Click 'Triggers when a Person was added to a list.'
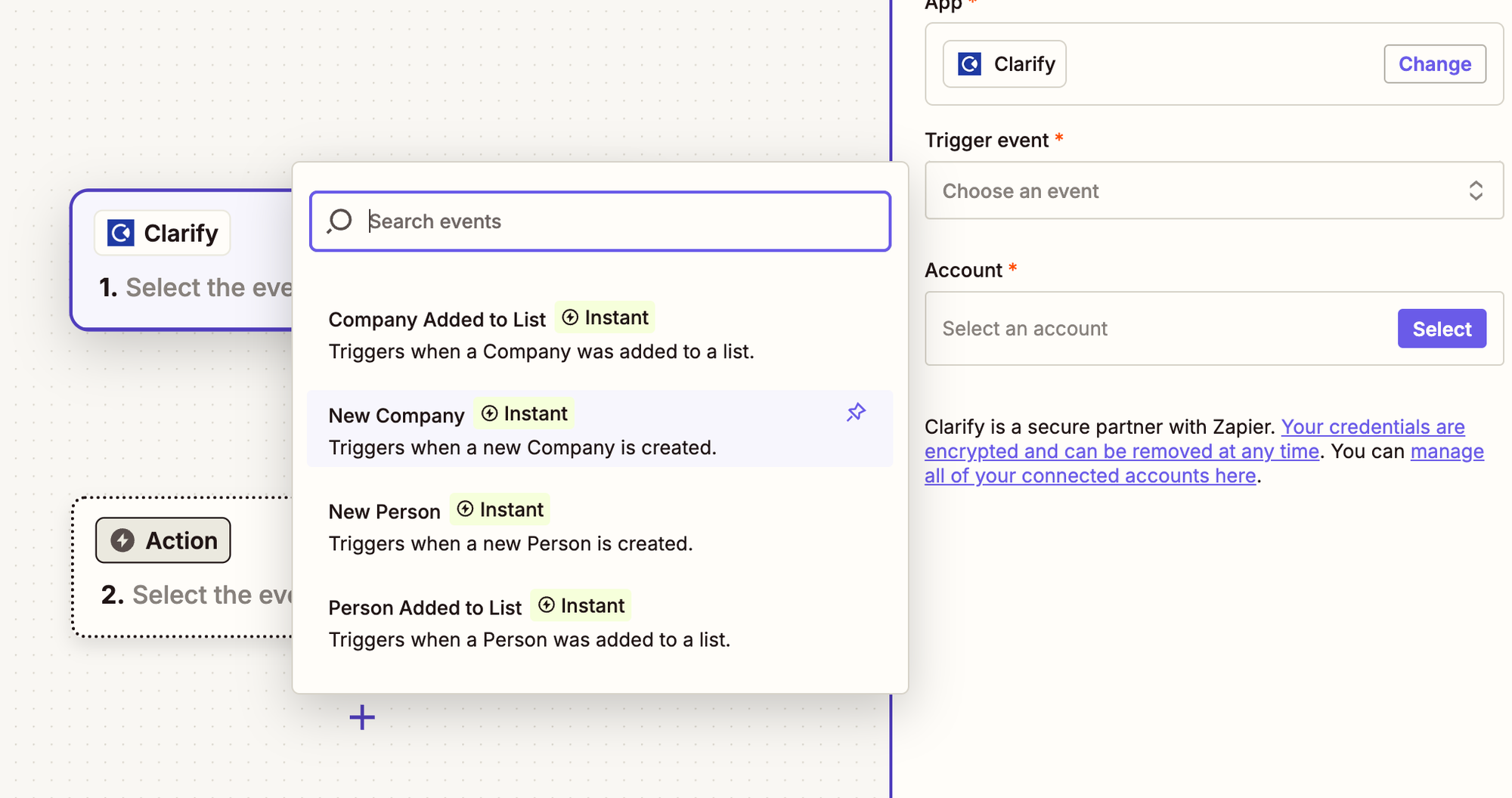 point(529,639)
